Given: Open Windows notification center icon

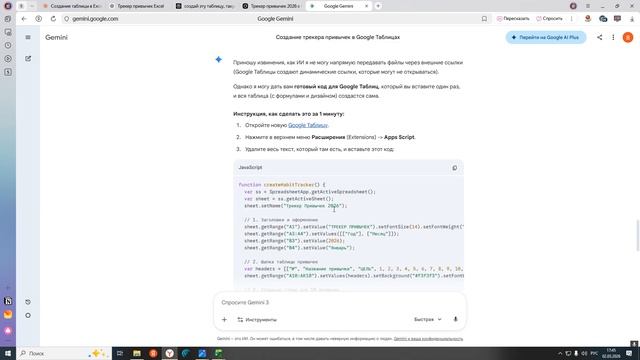Looking at the screenshot, I should pos(629,353).
